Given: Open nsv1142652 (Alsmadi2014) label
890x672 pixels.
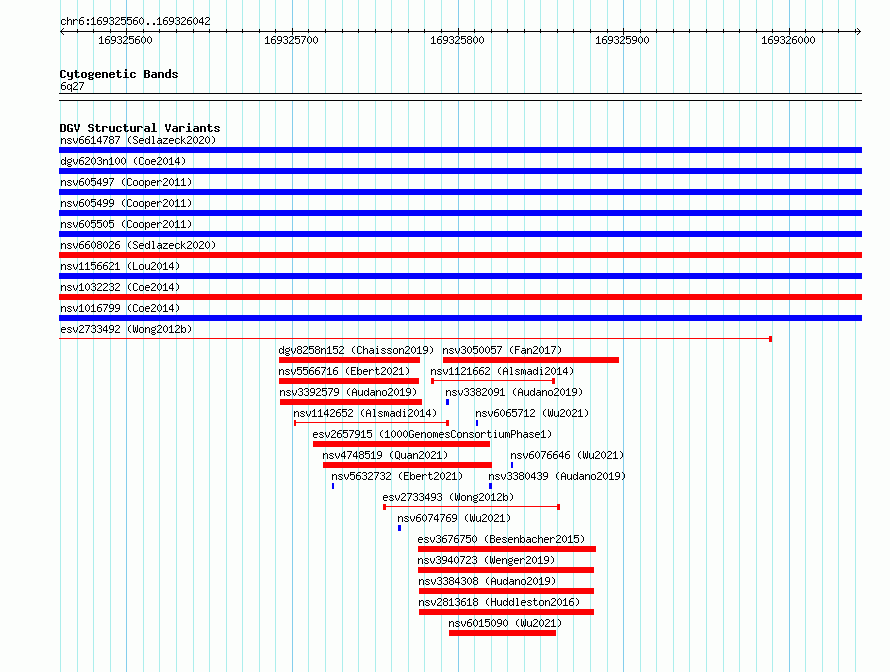Looking at the screenshot, I should tap(365, 413).
